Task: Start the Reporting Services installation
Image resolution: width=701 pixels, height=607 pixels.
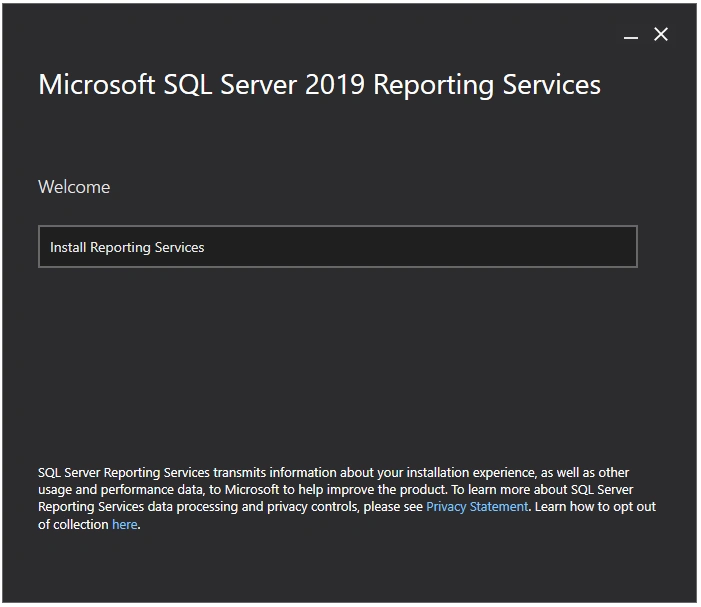Action: [338, 247]
